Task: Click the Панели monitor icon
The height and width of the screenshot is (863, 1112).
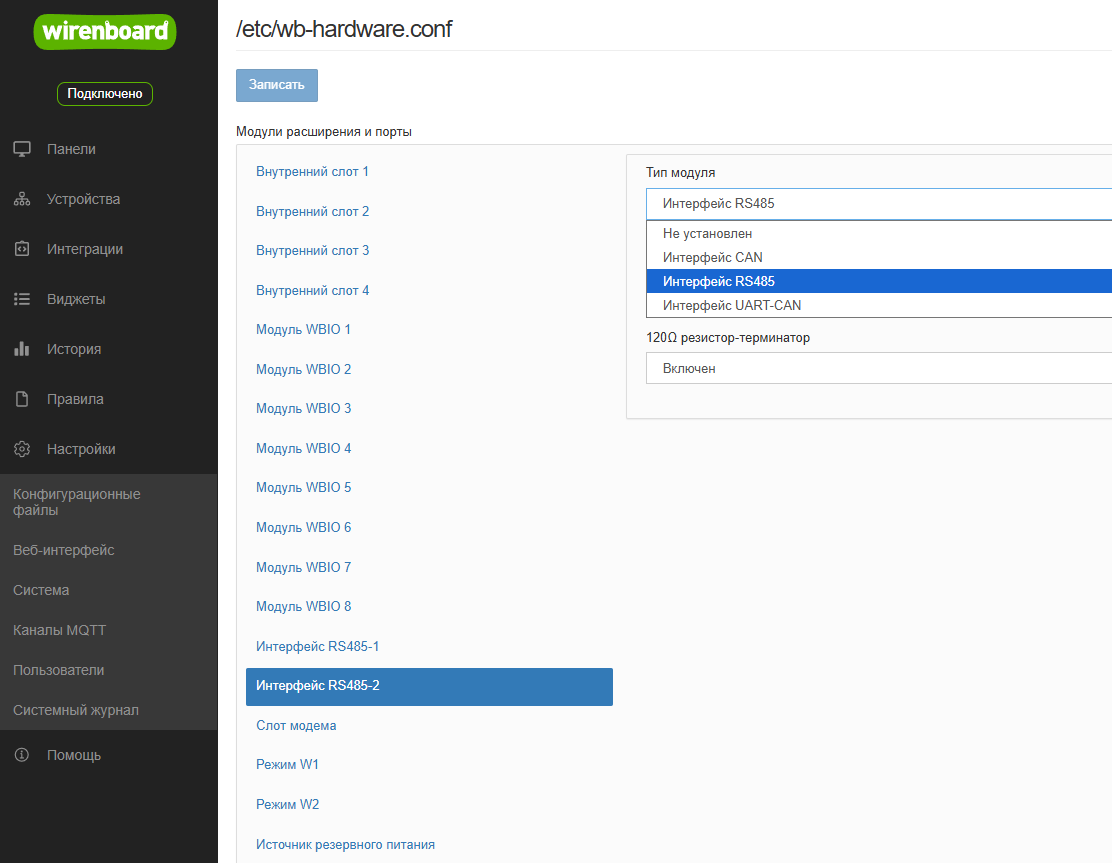Action: pyautogui.click(x=22, y=149)
